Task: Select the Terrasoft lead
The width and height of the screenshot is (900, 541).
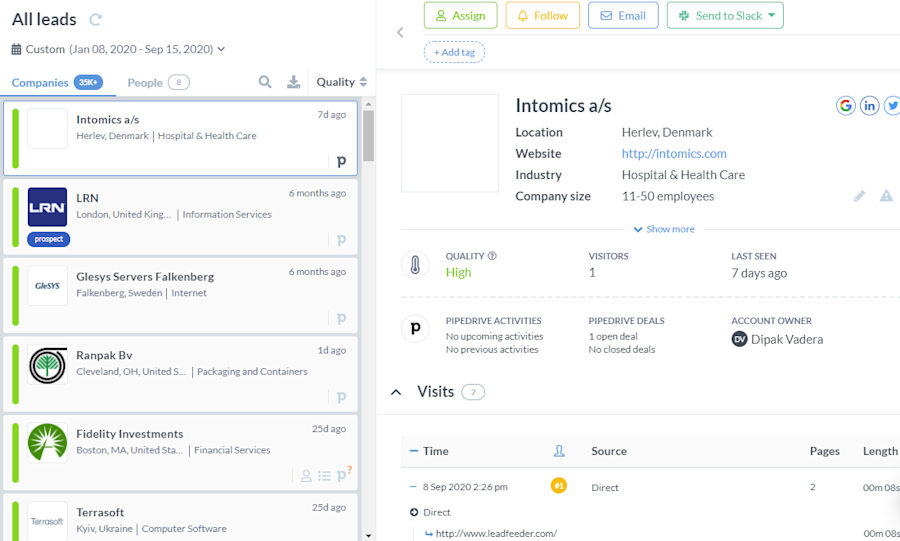Action: pyautogui.click(x=180, y=517)
